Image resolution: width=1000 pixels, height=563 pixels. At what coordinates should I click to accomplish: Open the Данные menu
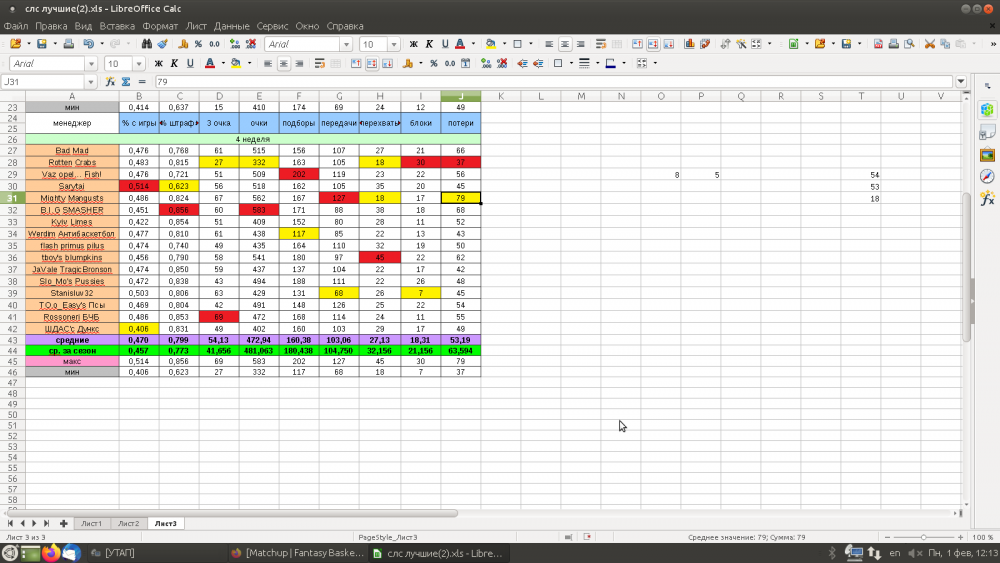[232, 26]
